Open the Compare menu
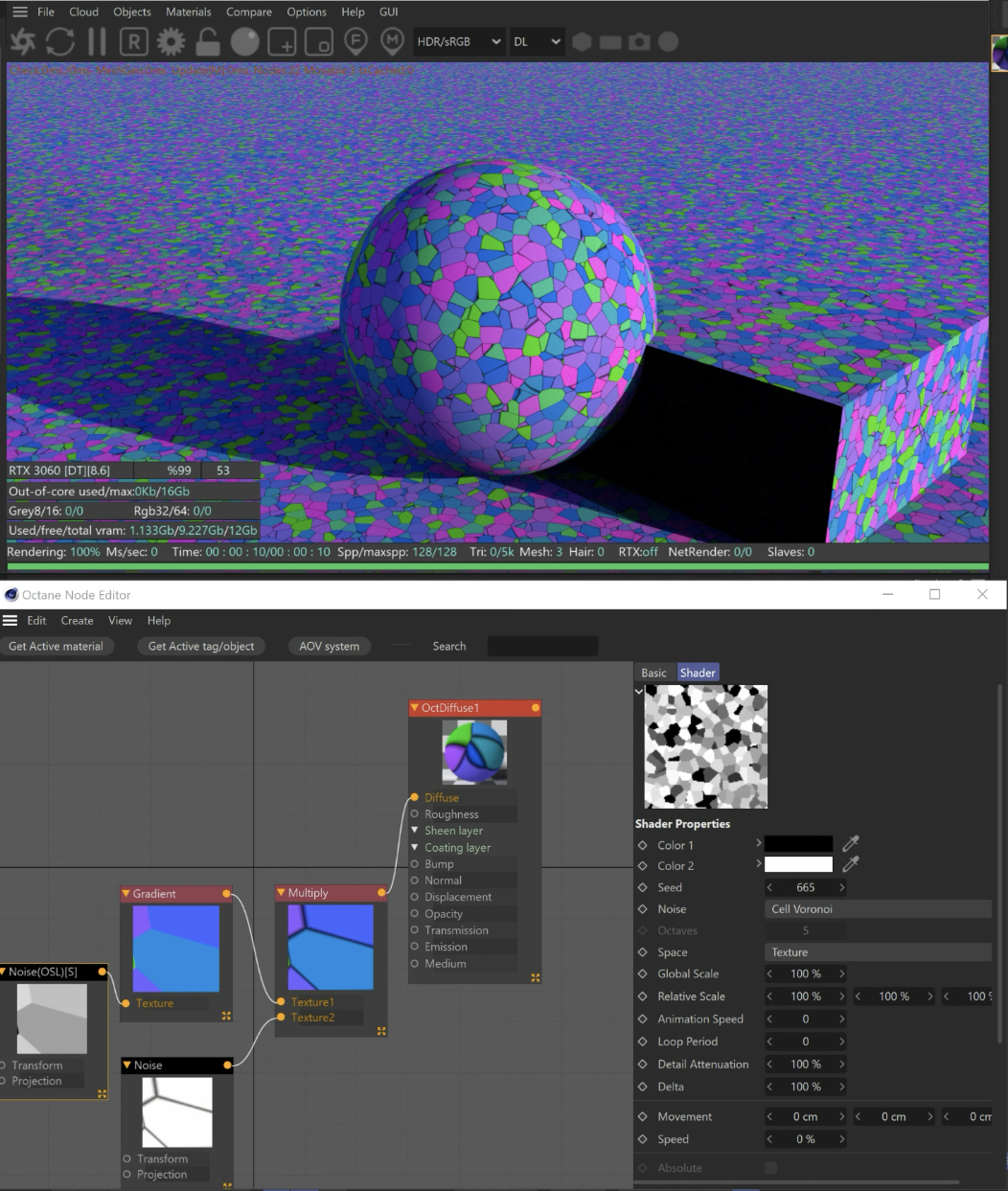The image size is (1008, 1191). tap(249, 11)
